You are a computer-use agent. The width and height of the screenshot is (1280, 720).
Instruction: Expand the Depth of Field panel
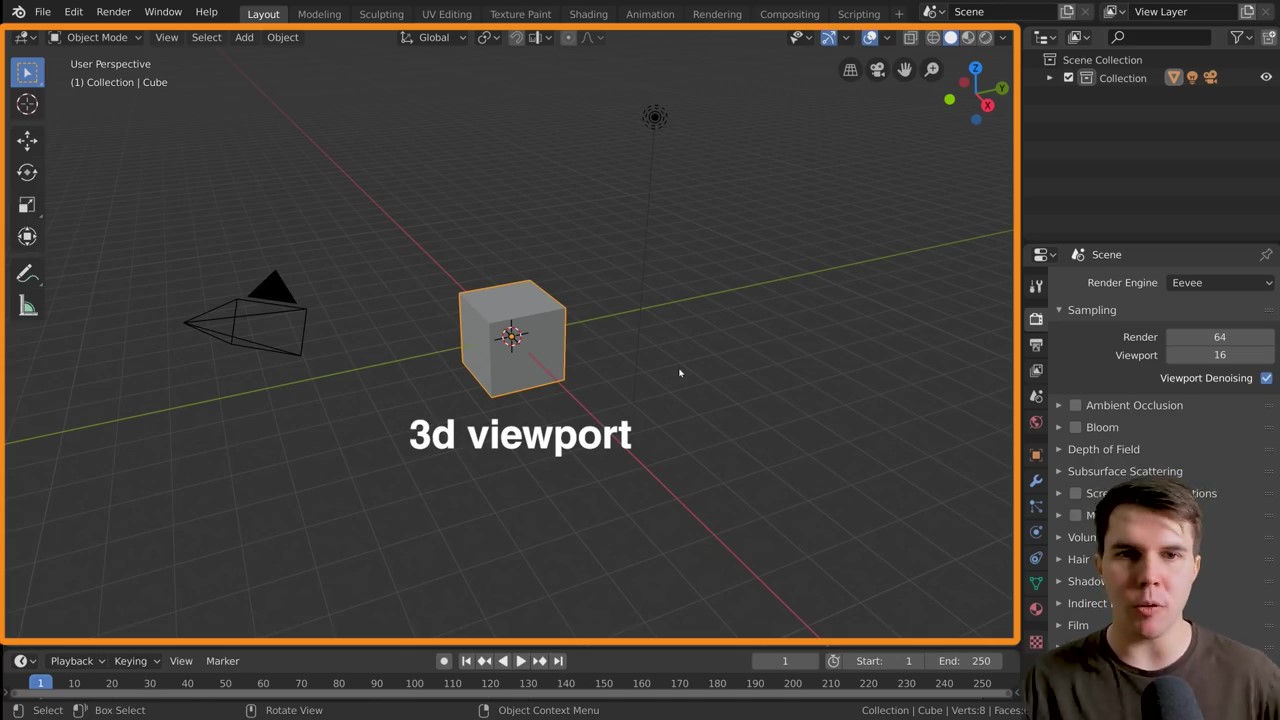(1103, 449)
